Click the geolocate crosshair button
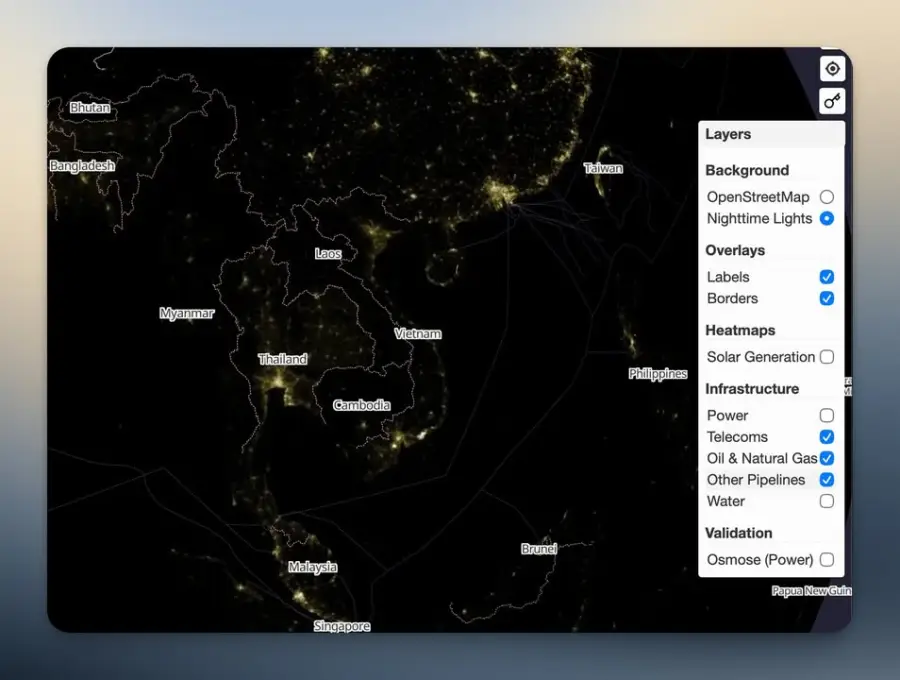The height and width of the screenshot is (680, 900). pos(832,69)
